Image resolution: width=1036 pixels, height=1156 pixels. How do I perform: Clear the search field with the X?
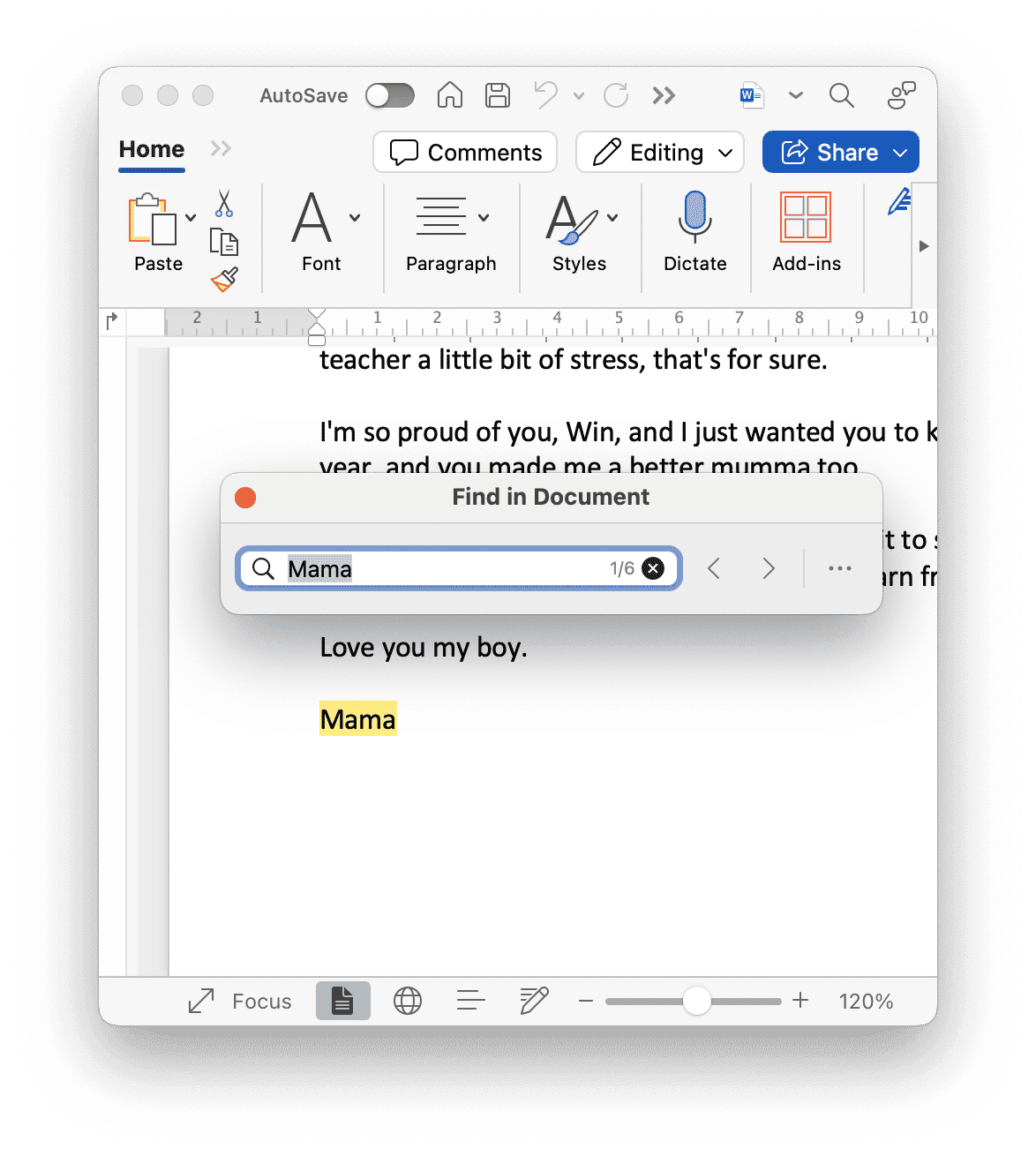pos(652,568)
